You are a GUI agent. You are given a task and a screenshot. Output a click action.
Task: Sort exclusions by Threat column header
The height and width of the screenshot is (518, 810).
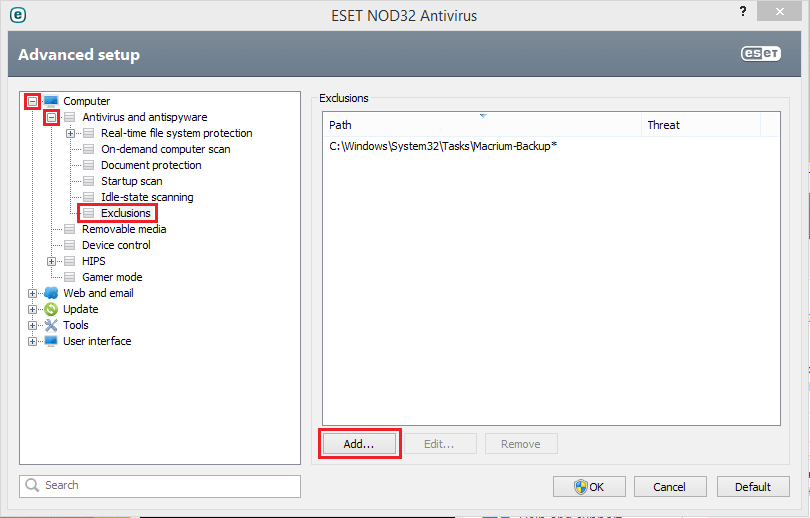701,125
